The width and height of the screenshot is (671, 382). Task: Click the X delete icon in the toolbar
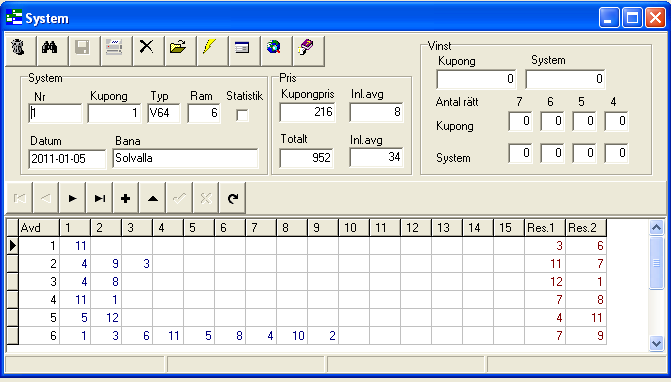point(148,50)
